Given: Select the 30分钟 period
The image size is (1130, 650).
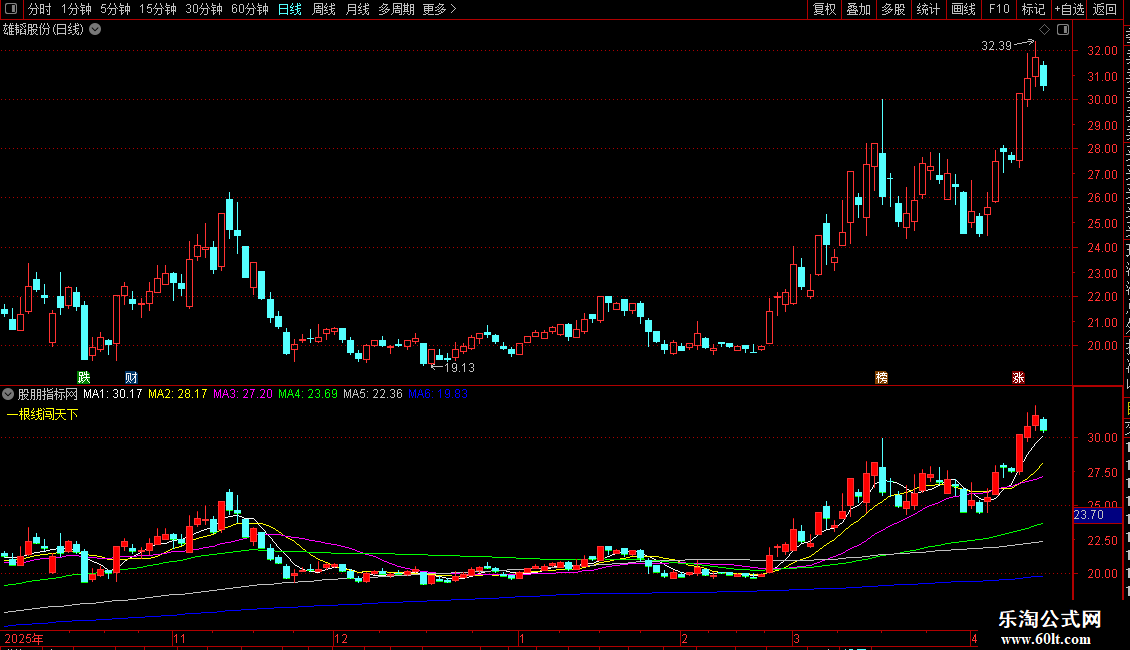Looking at the screenshot, I should pos(204,9).
